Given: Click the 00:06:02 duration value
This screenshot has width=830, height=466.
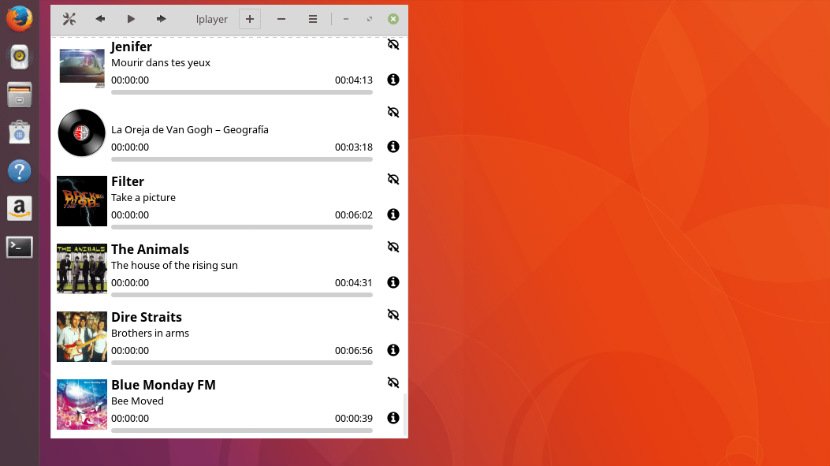Looking at the screenshot, I should pyautogui.click(x=354, y=215).
